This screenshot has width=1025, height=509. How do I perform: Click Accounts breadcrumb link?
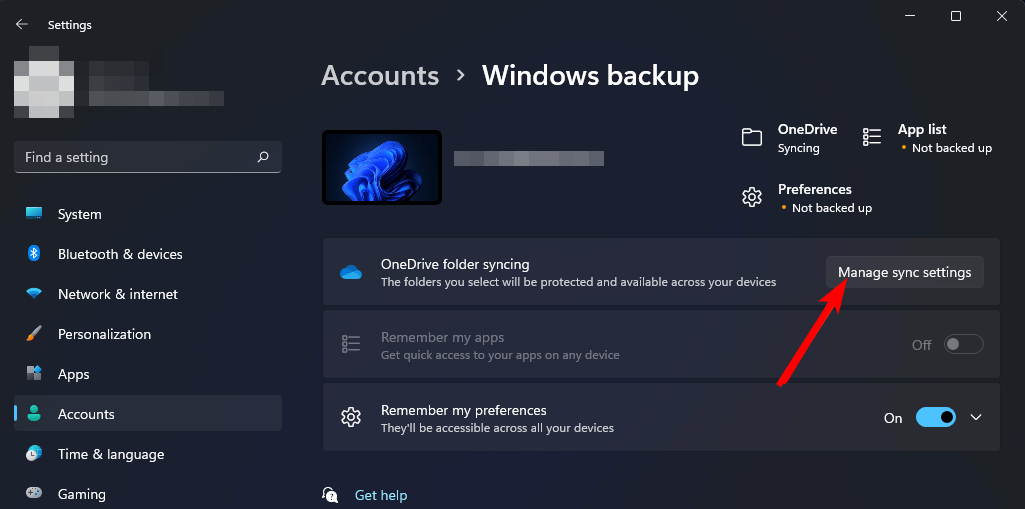[380, 76]
